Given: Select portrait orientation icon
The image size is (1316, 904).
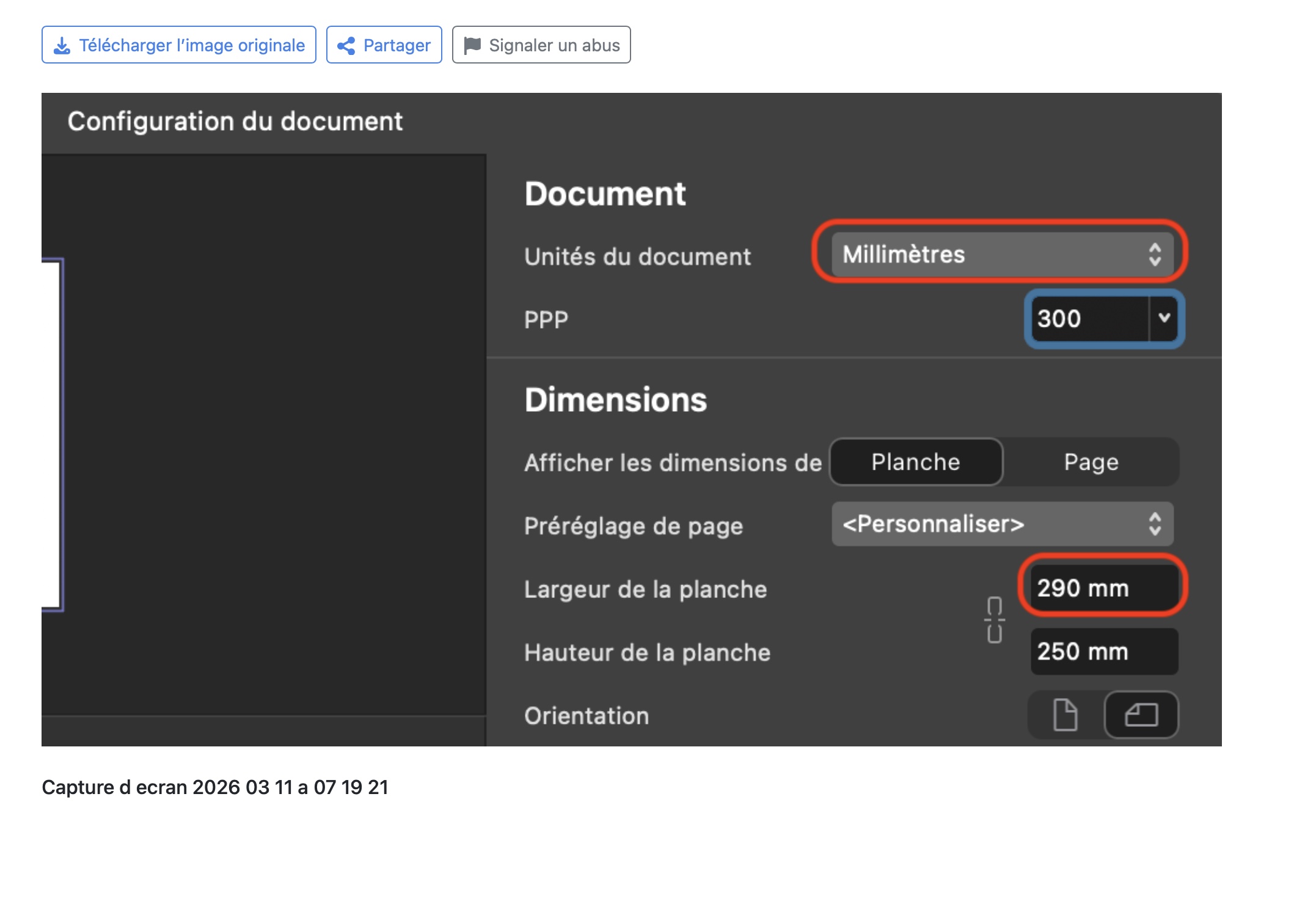Looking at the screenshot, I should tap(1065, 715).
